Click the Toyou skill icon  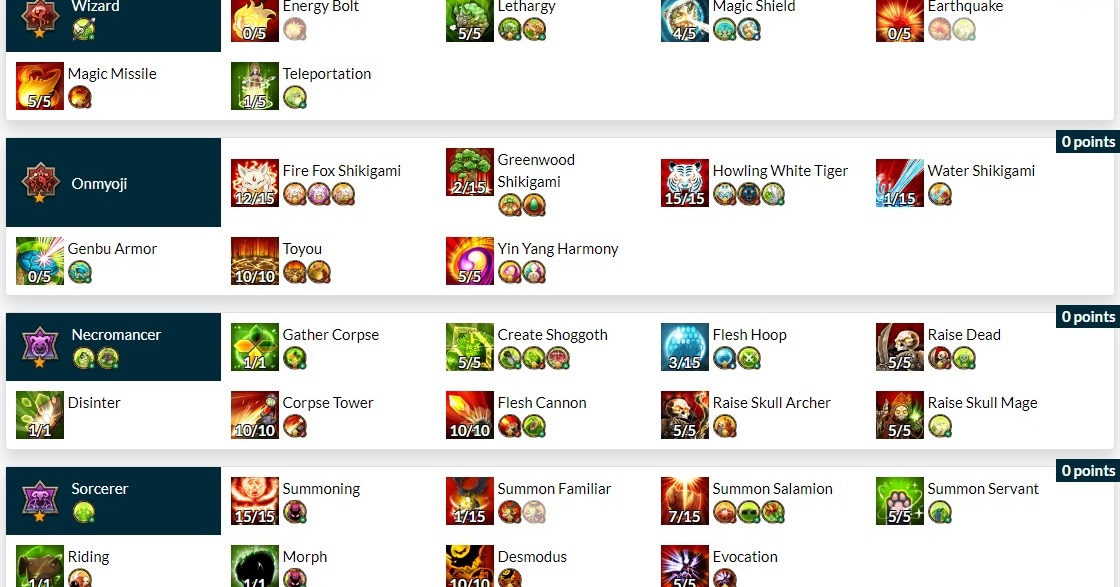pos(255,261)
